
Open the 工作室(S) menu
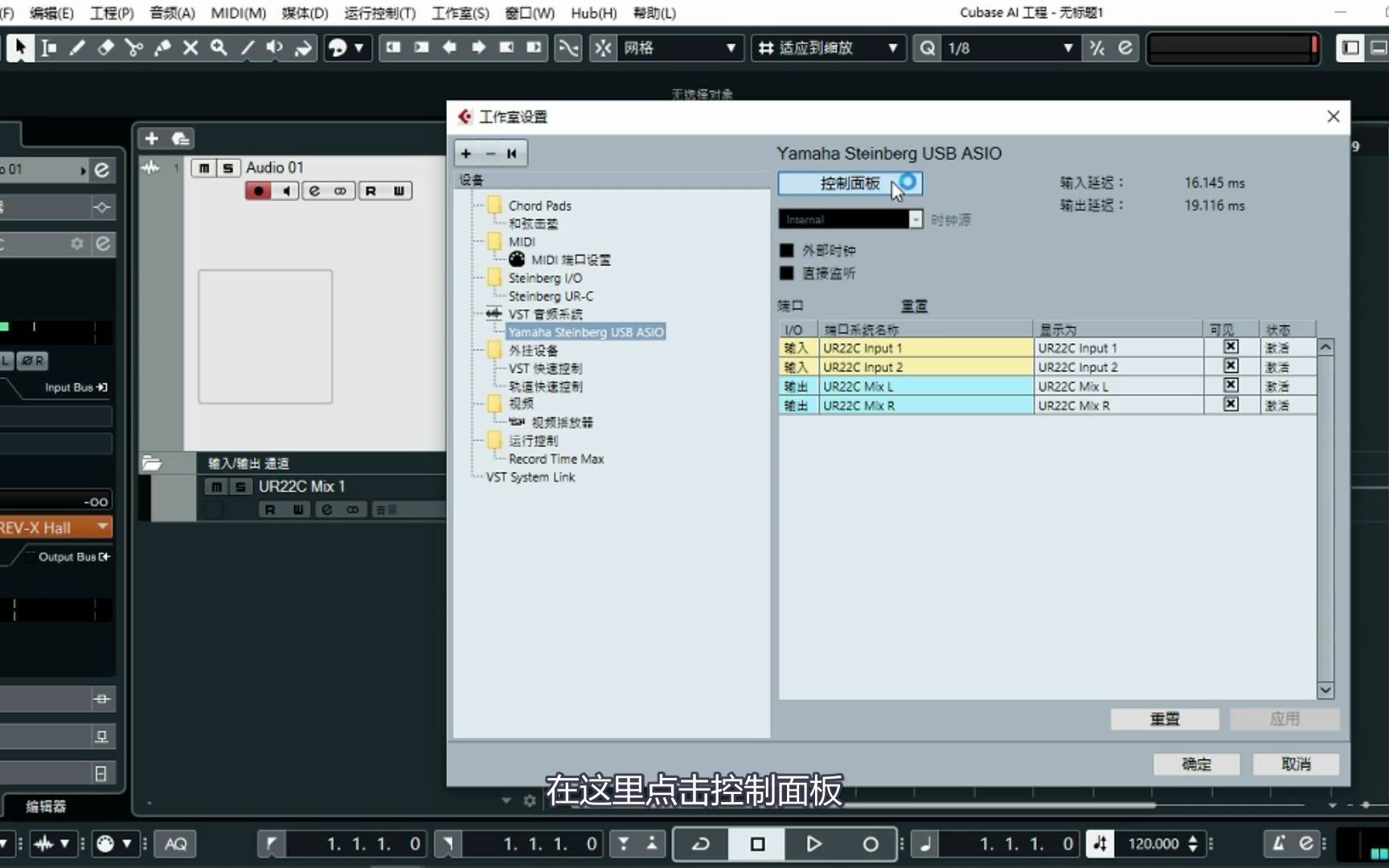[460, 13]
